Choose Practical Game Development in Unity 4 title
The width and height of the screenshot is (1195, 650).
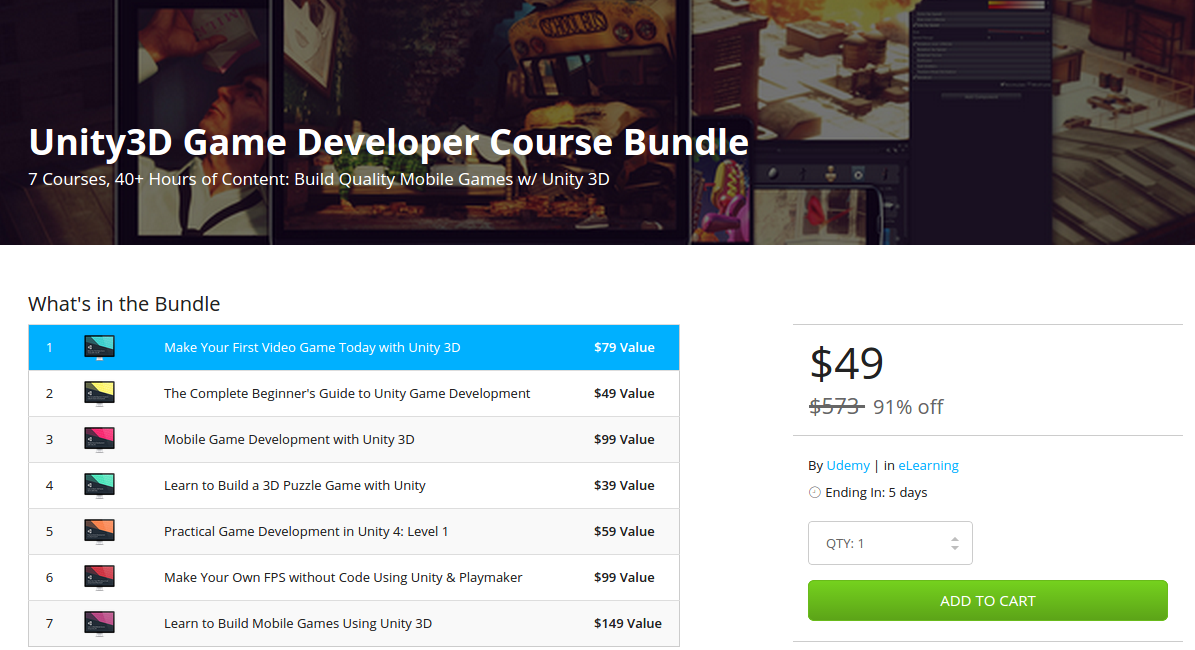click(306, 532)
